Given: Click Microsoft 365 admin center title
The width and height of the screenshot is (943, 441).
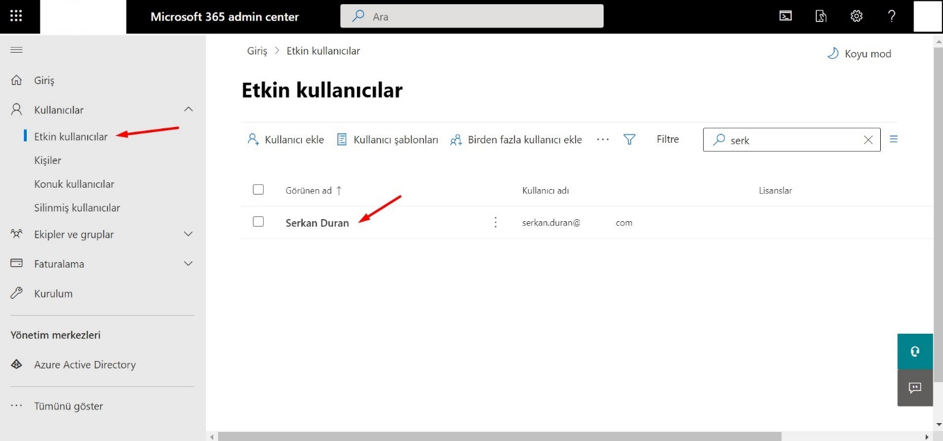Looking at the screenshot, I should click(224, 16).
